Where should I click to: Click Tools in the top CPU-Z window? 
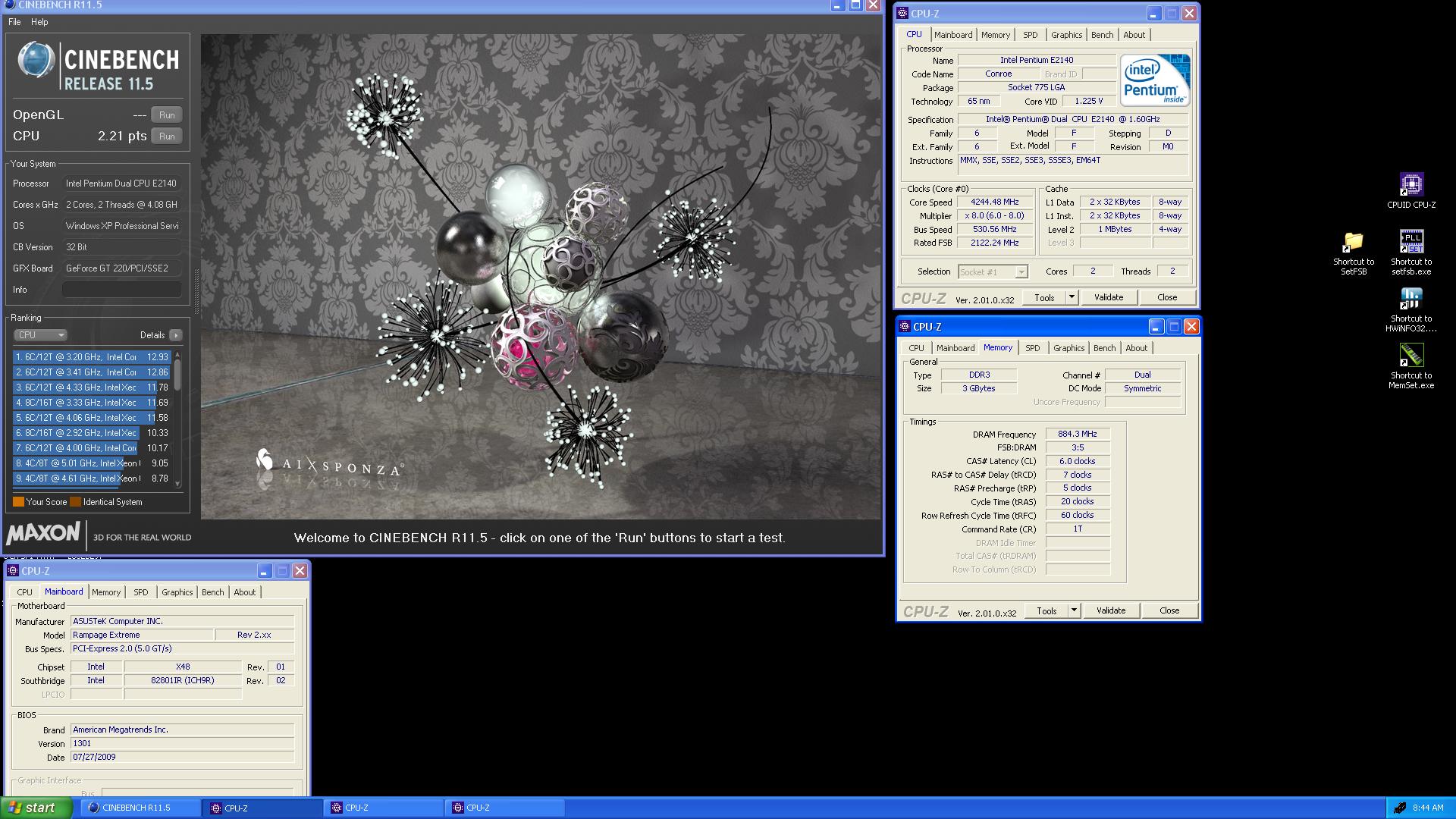click(x=1044, y=298)
